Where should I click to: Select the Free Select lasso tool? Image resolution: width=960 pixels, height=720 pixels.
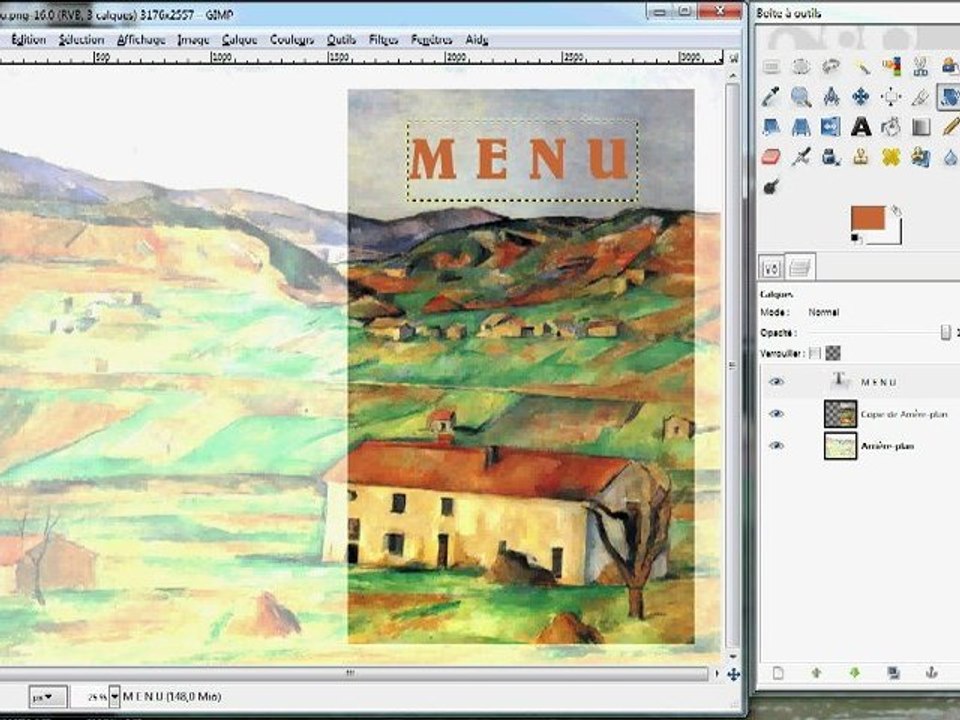pyautogui.click(x=831, y=66)
